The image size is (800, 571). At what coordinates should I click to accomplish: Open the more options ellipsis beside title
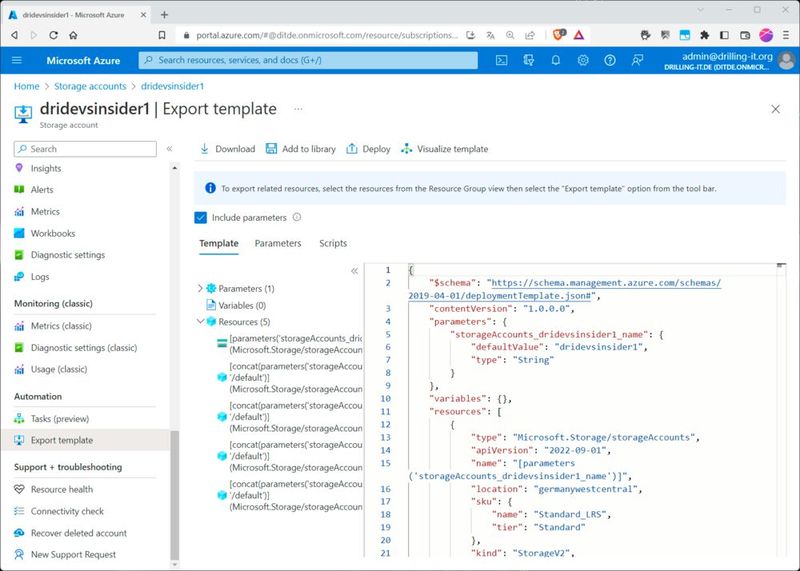click(x=298, y=109)
